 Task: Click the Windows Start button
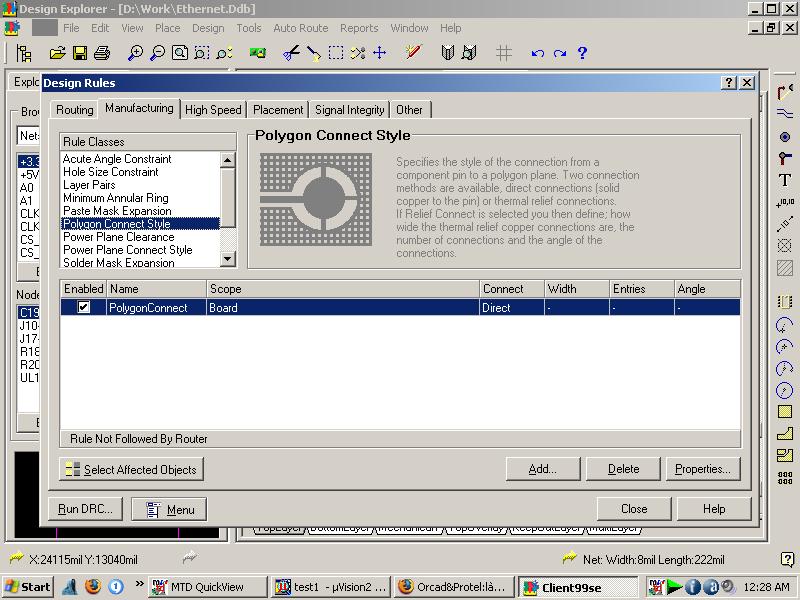coord(28,587)
